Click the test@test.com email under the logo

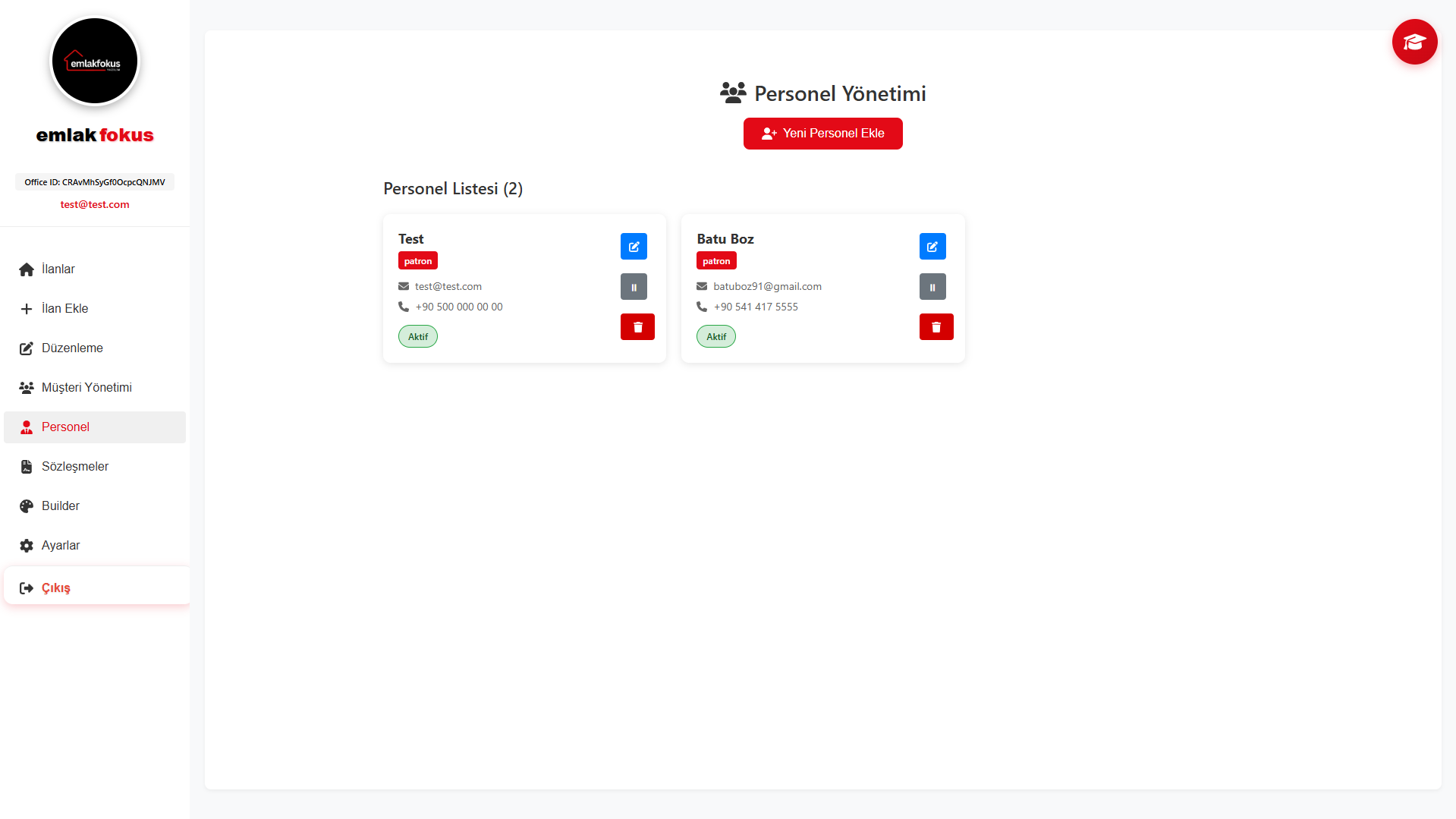pos(95,205)
